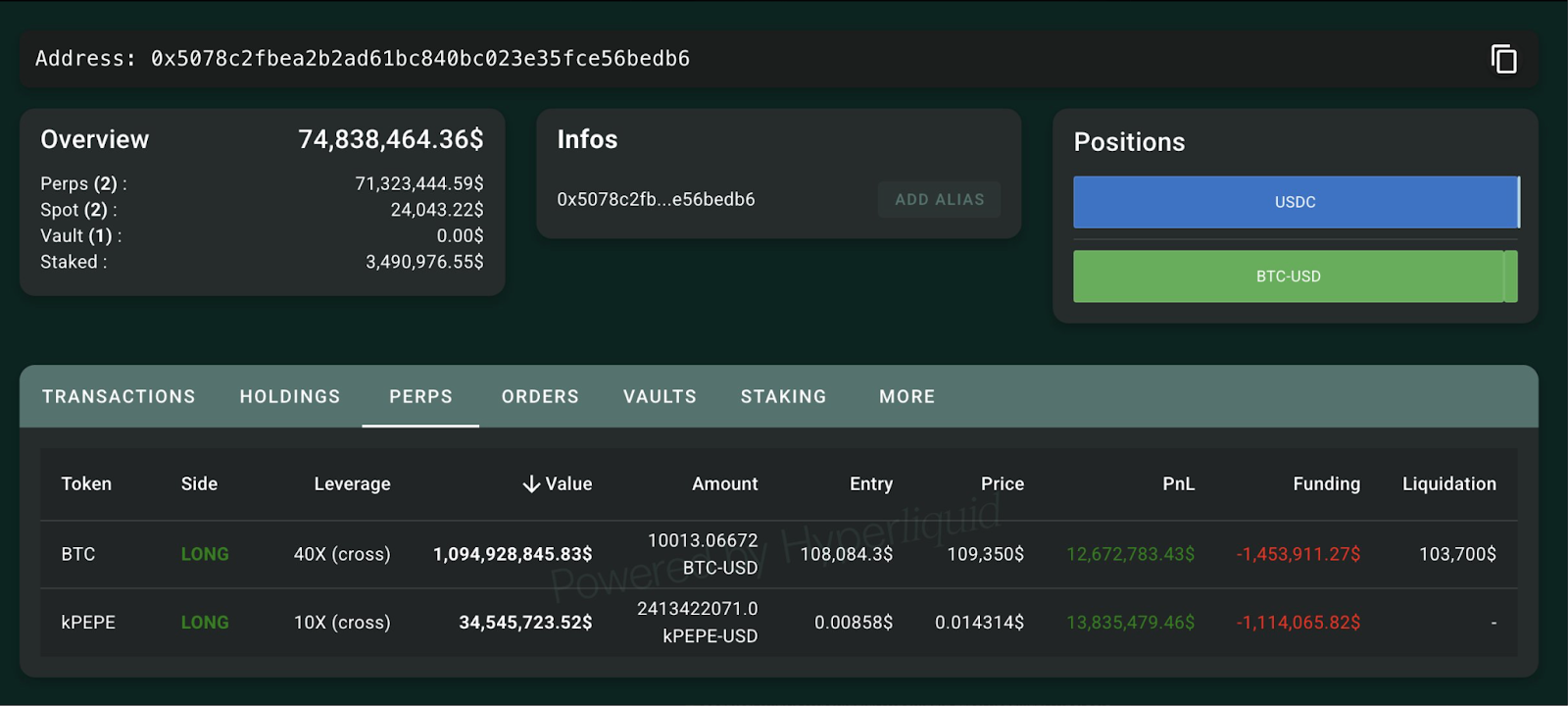Click the copy address icon
The height and width of the screenshot is (706, 1568).
[x=1503, y=59]
